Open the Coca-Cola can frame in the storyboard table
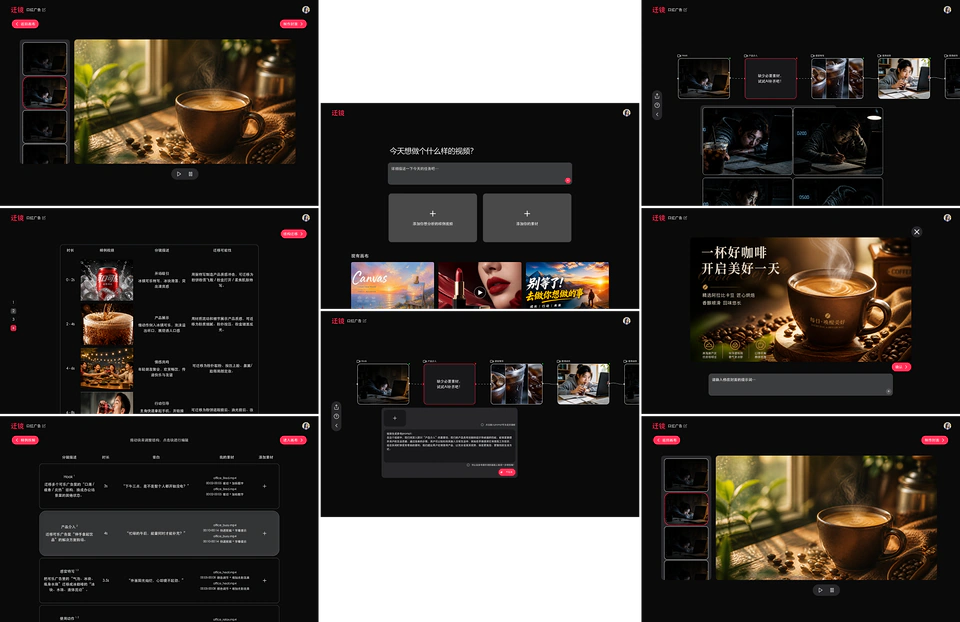This screenshot has height=622, width=960. coord(107,280)
